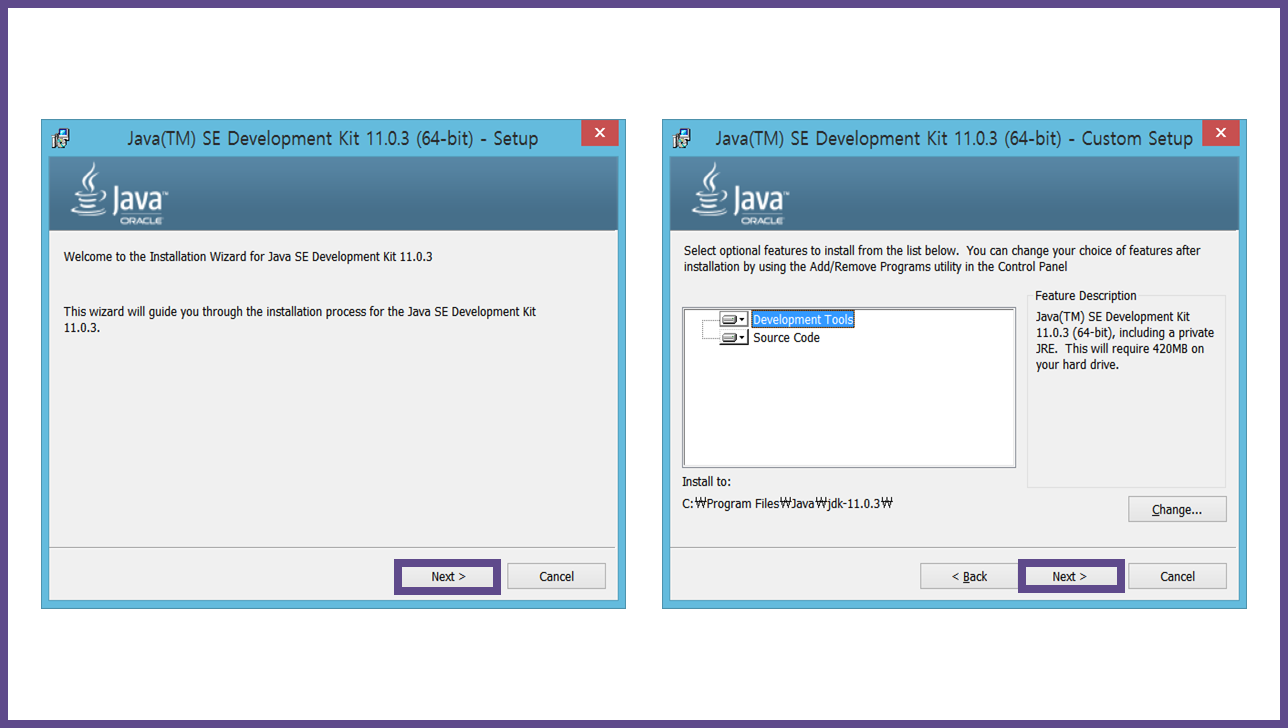Click the Feature Description label

coord(1086,296)
